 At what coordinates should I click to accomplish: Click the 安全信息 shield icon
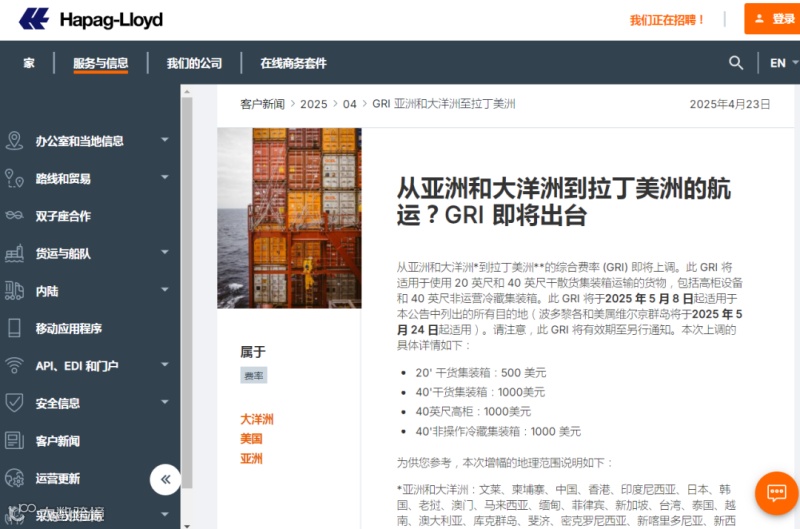click(14, 402)
